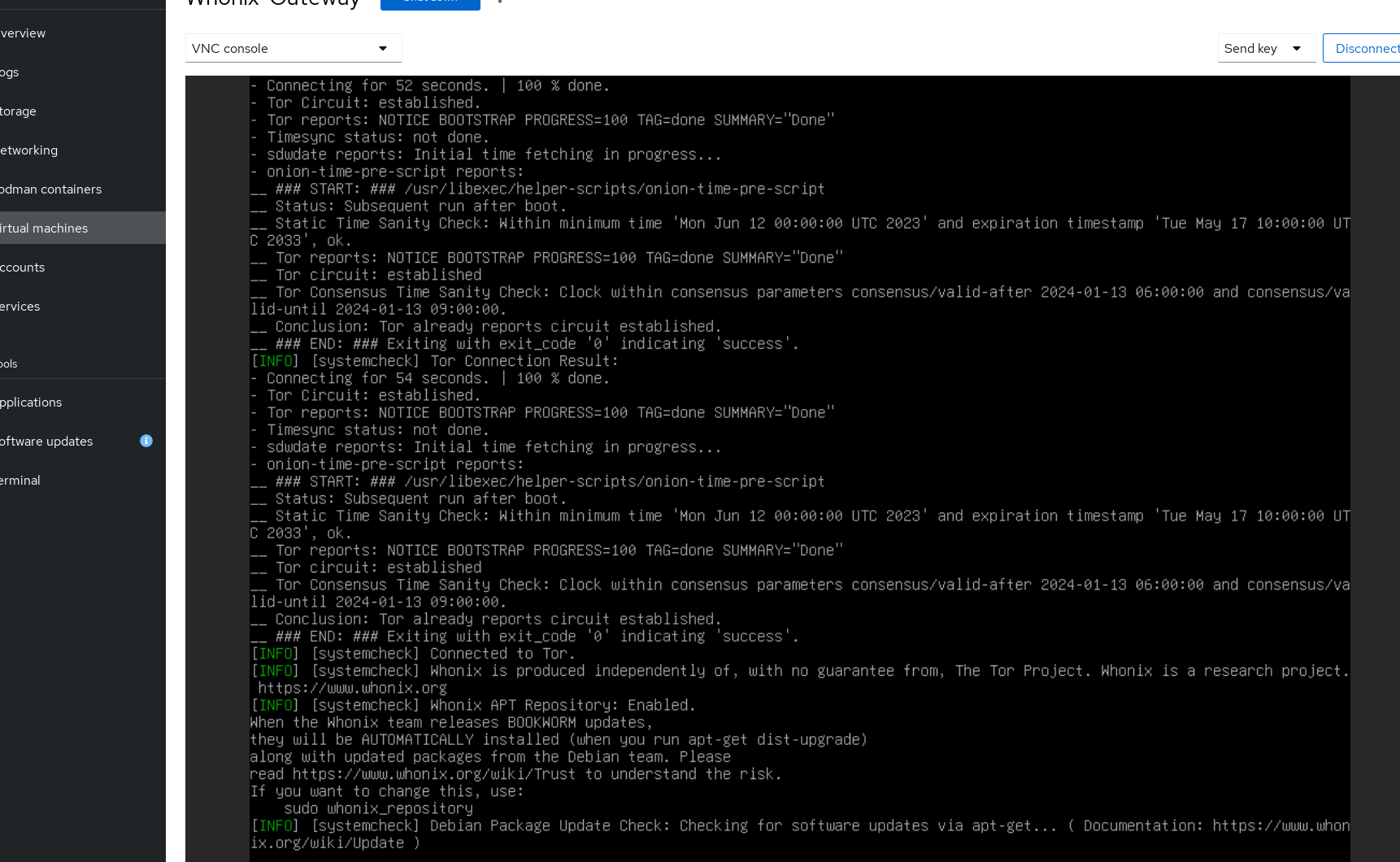Open the Software updates page
Screen dimensions: 1400x862
(x=48, y=442)
